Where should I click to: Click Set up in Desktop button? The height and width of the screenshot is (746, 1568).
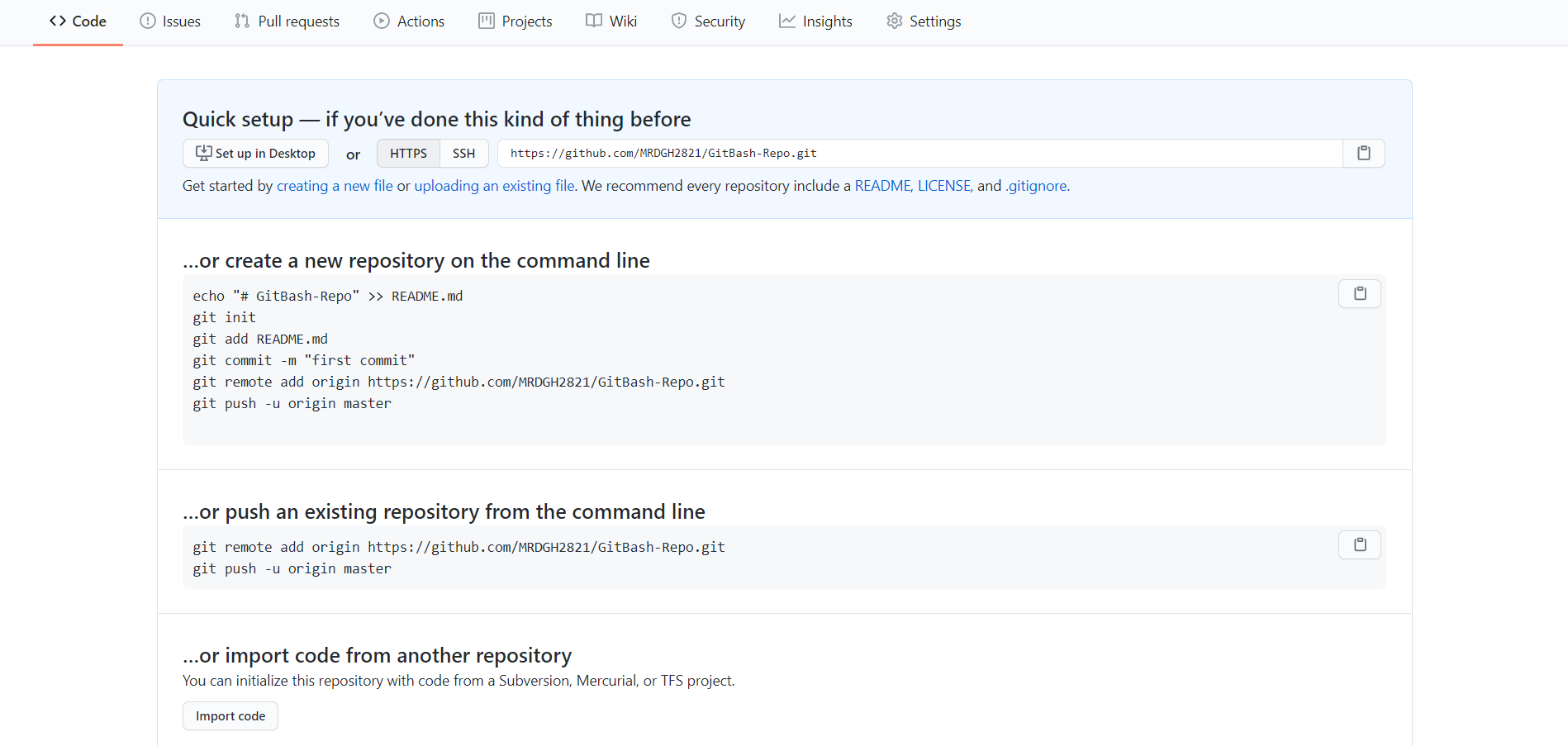255,154
